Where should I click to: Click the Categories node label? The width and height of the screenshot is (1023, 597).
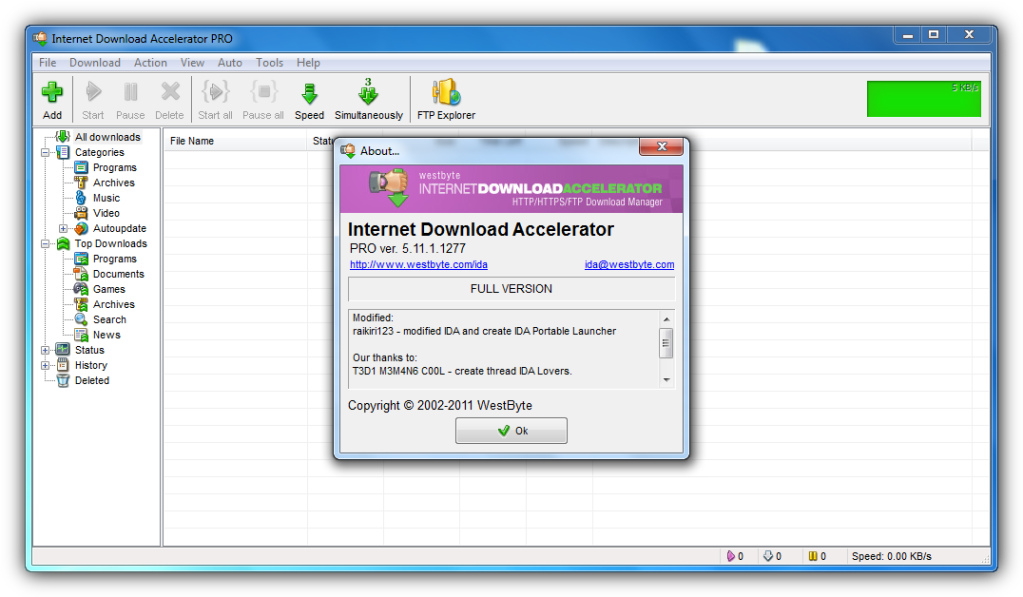click(99, 152)
